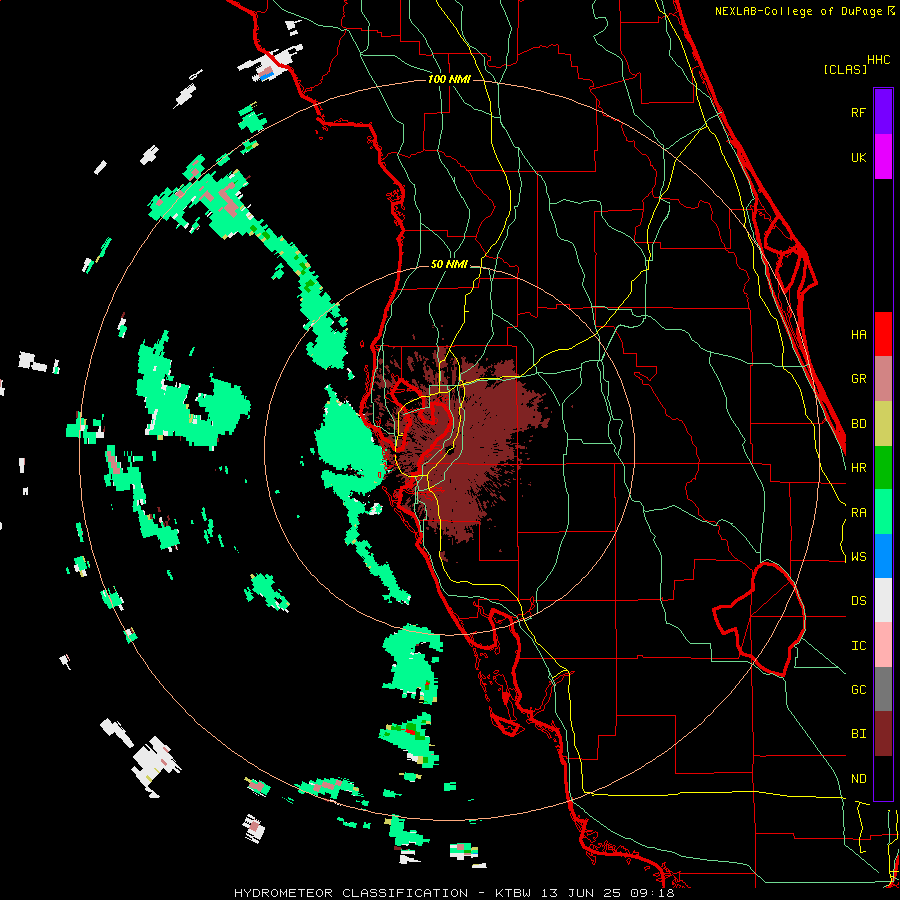Click the 'HR' legend label text
Image resolution: width=900 pixels, height=900 pixels.
click(x=858, y=468)
